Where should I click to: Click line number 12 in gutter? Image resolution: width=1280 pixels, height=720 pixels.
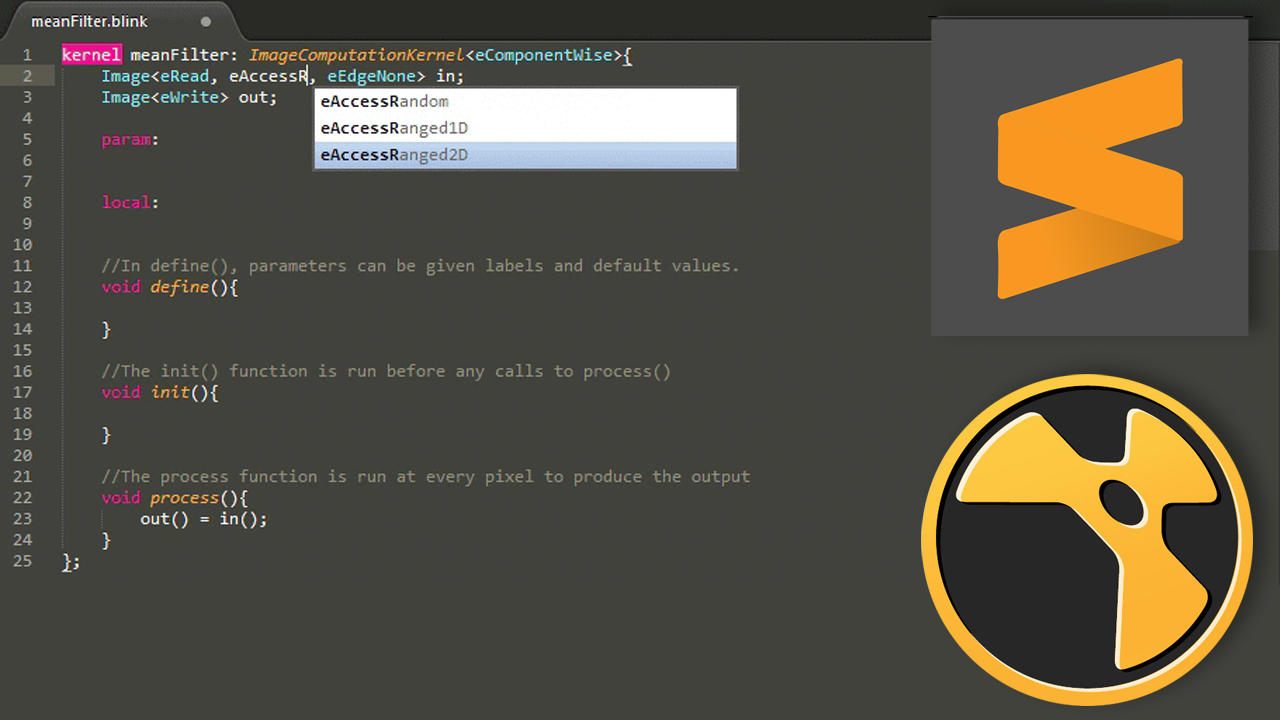[22, 287]
